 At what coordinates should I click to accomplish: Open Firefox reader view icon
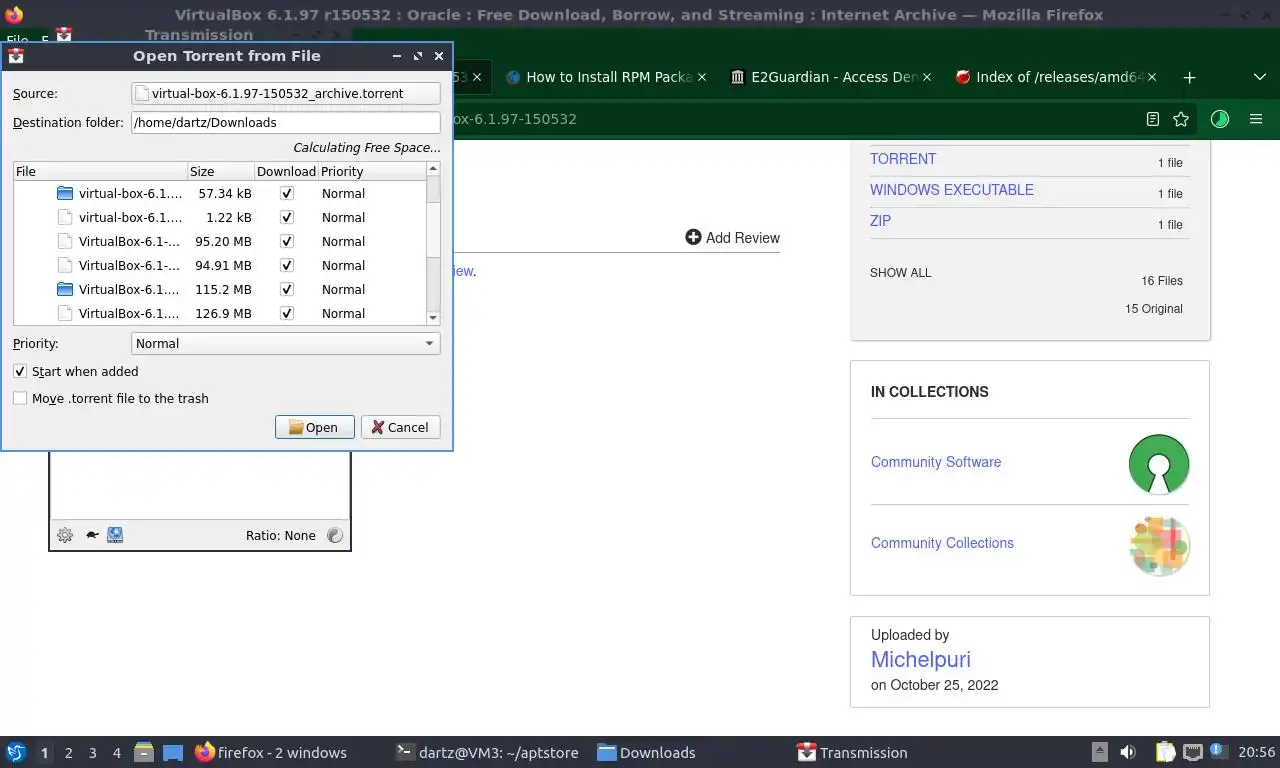click(x=1153, y=119)
